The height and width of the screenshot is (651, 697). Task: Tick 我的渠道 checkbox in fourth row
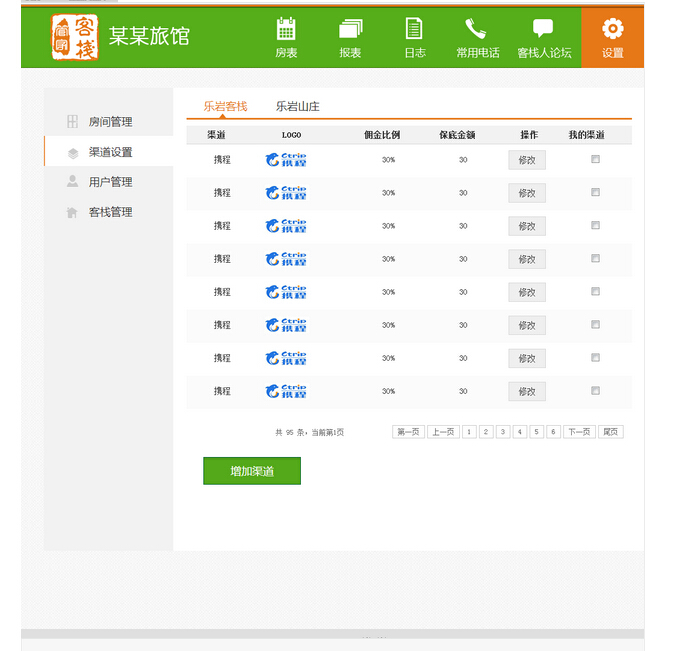596,258
